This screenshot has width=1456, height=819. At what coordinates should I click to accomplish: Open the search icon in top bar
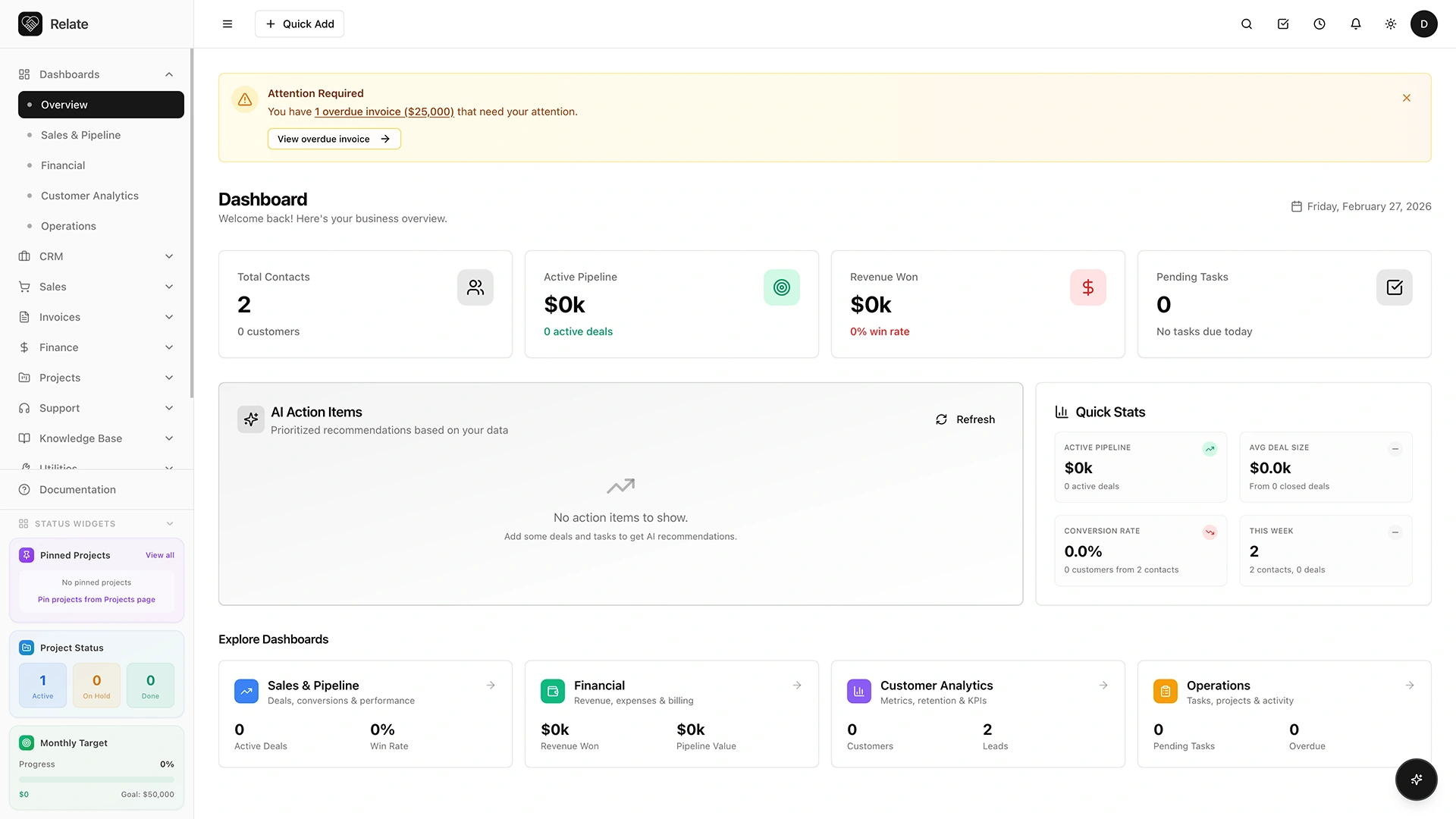(x=1247, y=24)
